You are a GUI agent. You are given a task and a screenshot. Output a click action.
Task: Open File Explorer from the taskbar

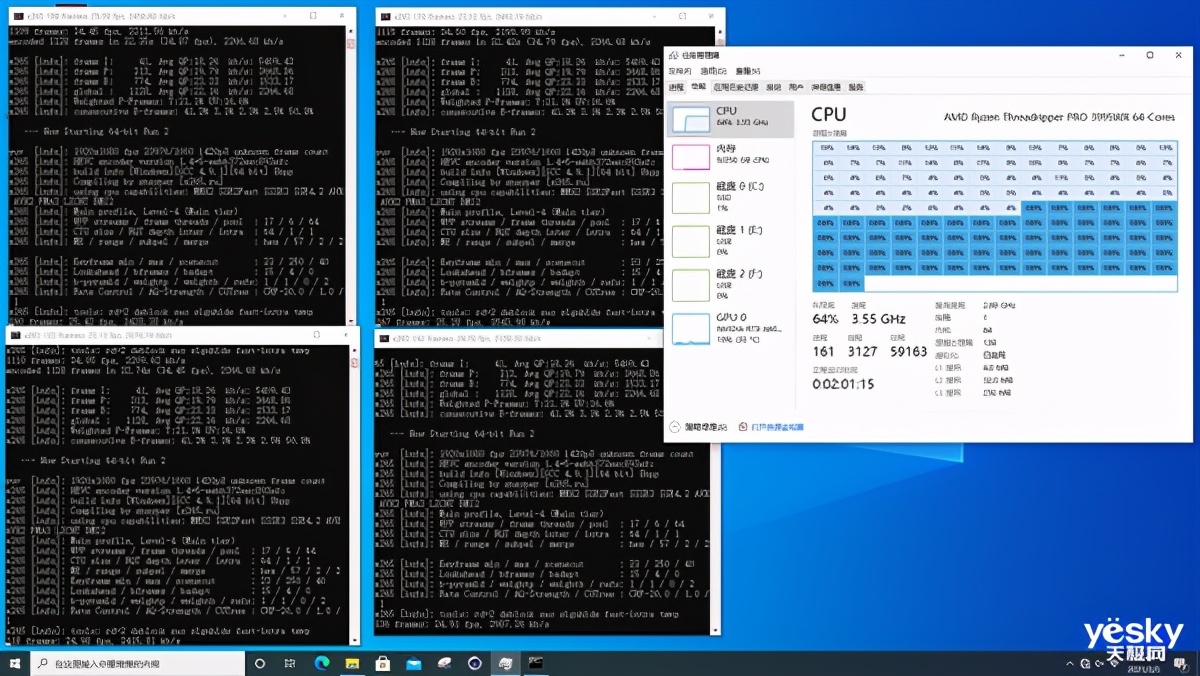[x=353, y=663]
